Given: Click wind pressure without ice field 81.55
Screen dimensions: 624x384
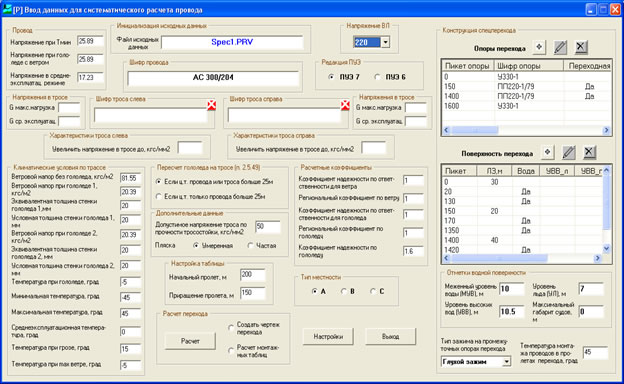Looking at the screenshot, I should pos(130,178).
